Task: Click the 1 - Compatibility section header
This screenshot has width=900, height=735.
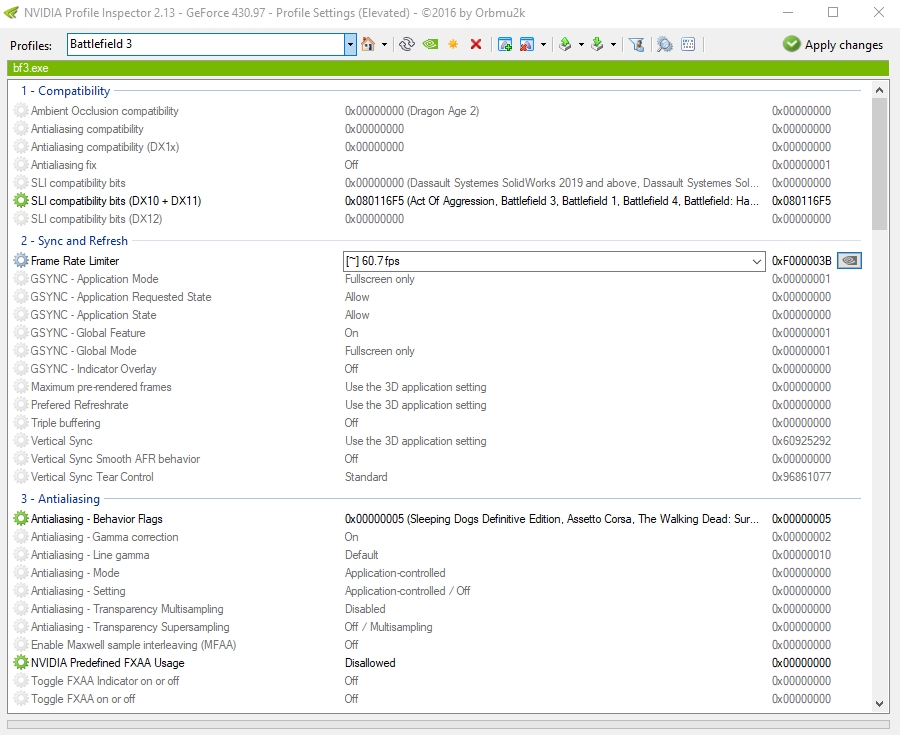Action: 65,91
